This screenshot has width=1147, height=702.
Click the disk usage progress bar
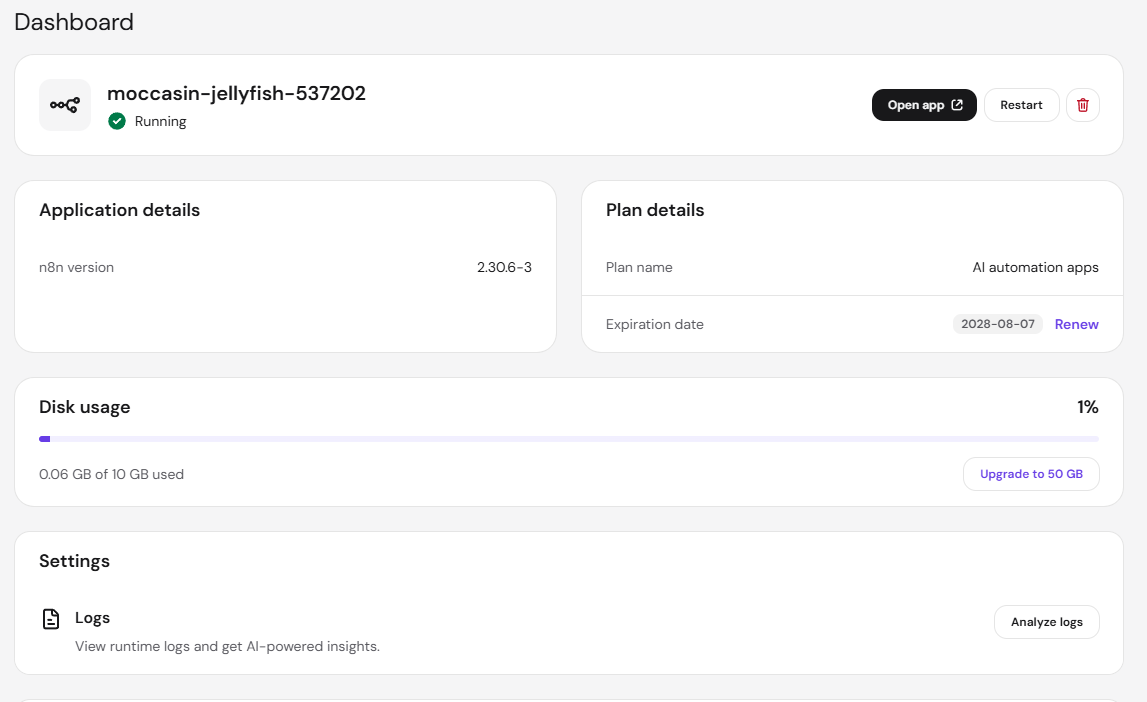click(x=568, y=439)
